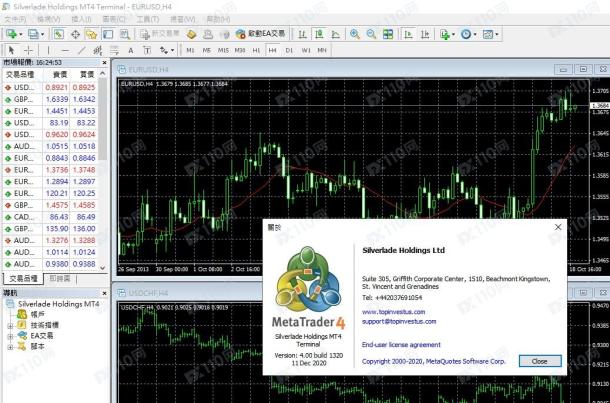Switch chart to bar chart style
Image resolution: width=610 pixels, height=403 pixels.
tap(302, 34)
